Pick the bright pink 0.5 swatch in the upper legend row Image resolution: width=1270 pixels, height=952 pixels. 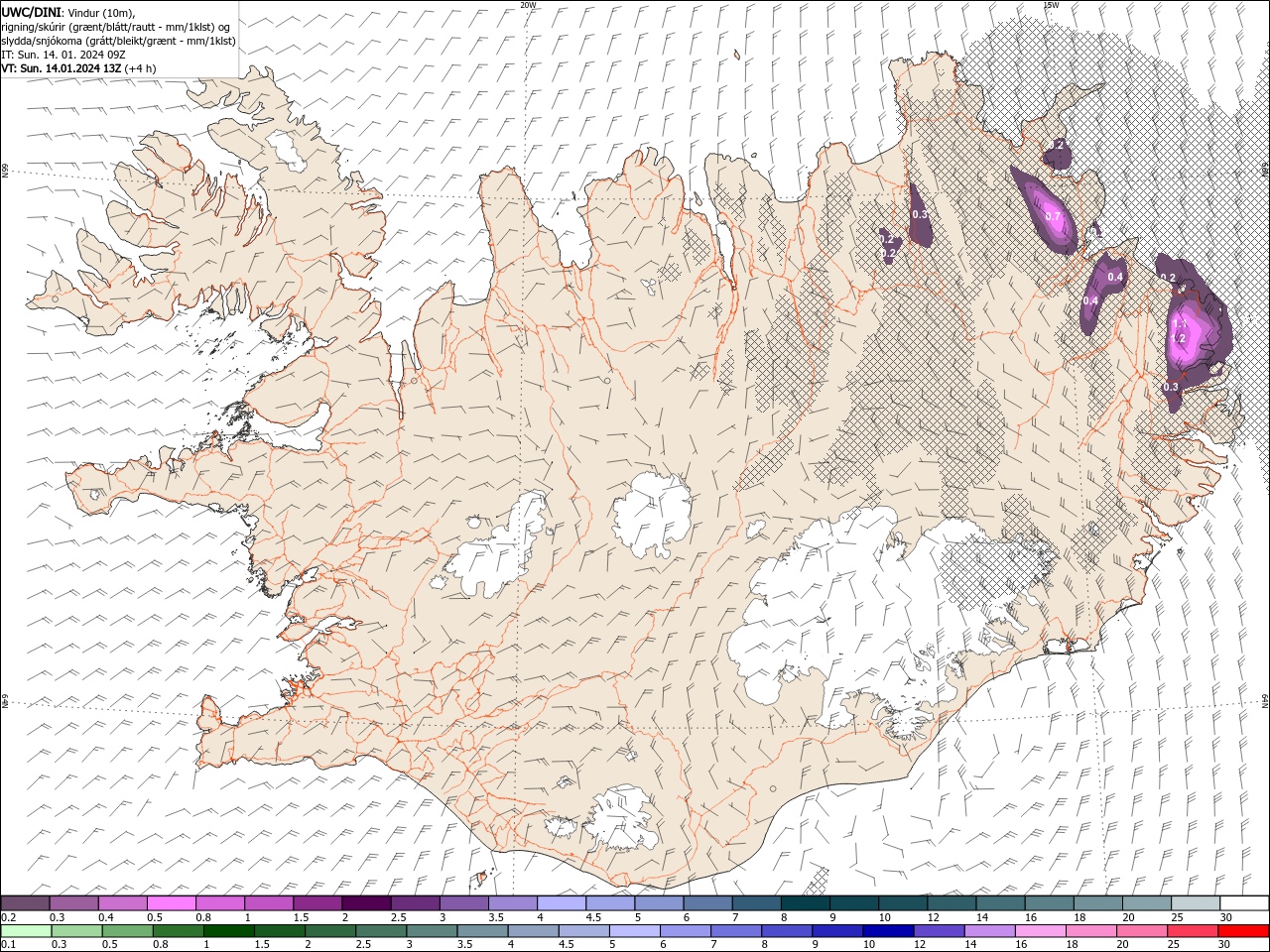pyautogui.click(x=171, y=903)
